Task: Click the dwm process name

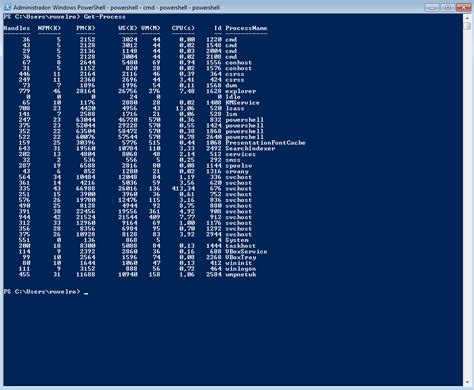Action: coord(231,85)
